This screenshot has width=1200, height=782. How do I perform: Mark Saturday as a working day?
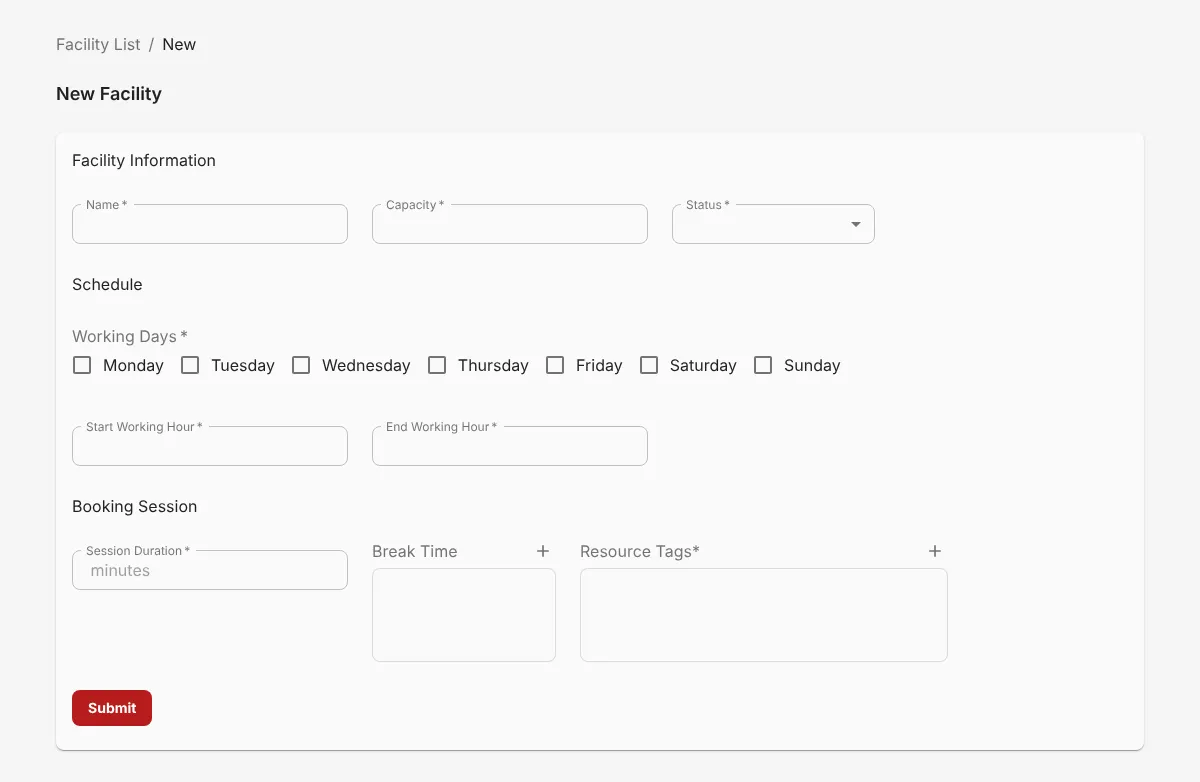point(649,365)
